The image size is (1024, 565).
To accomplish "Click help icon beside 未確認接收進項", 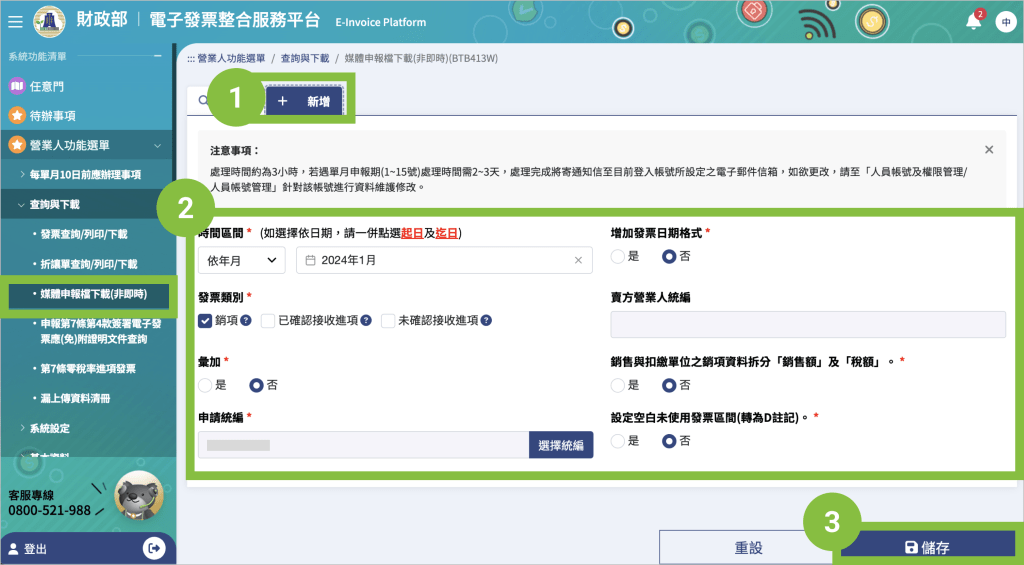I will click(x=486, y=321).
